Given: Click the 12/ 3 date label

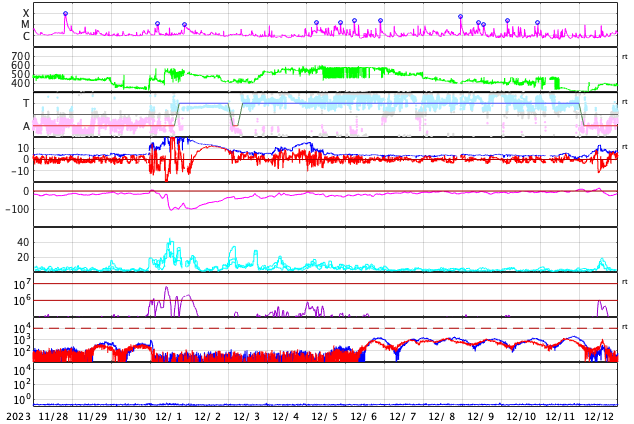Looking at the screenshot, I should click(247, 417).
